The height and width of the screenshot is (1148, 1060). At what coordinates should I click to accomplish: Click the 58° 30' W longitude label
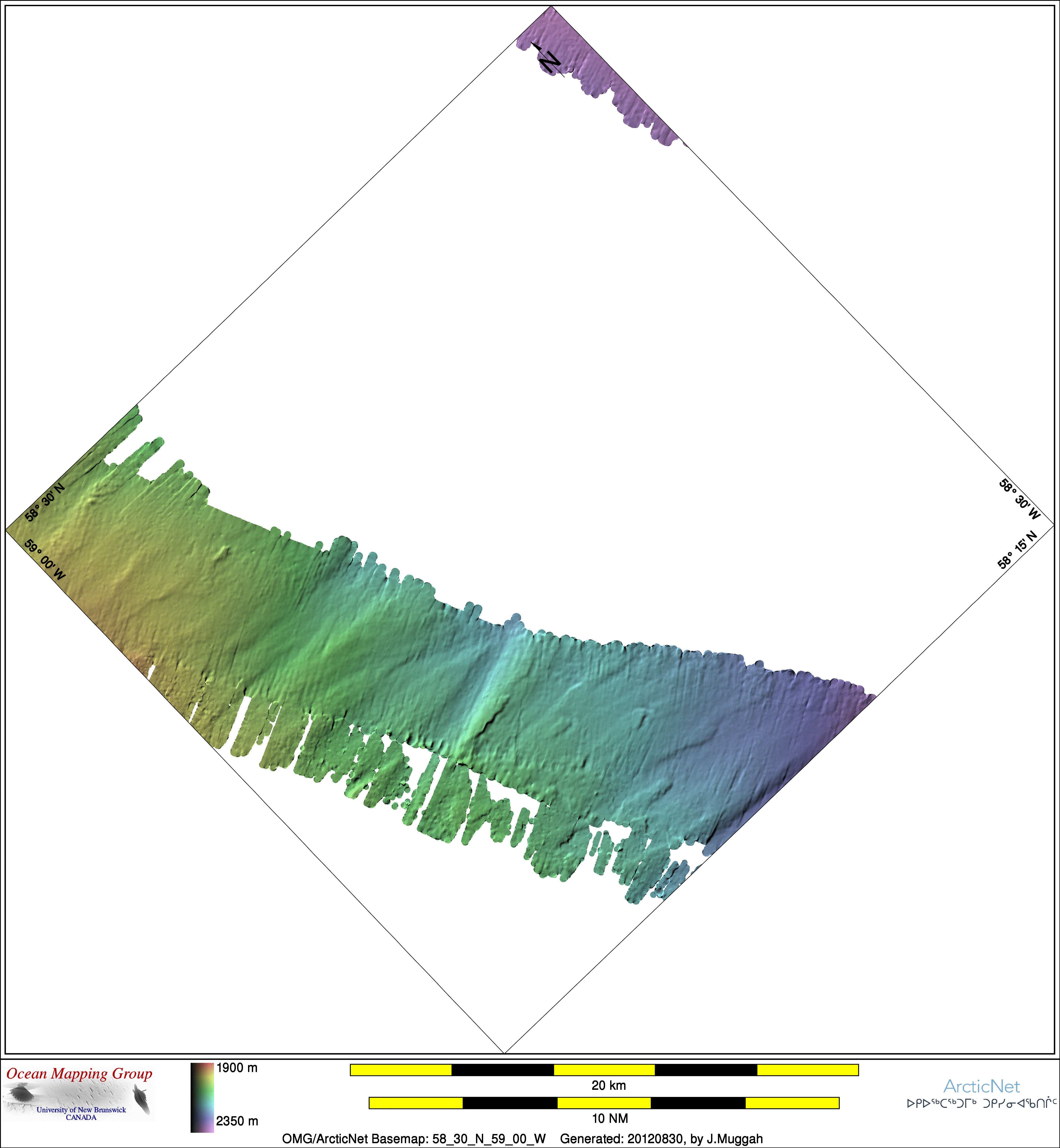[x=1019, y=499]
